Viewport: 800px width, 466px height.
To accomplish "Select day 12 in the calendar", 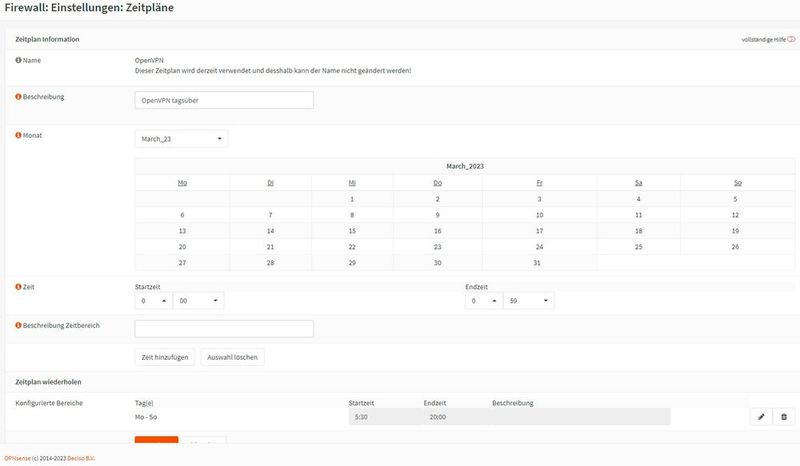I will tap(735, 215).
